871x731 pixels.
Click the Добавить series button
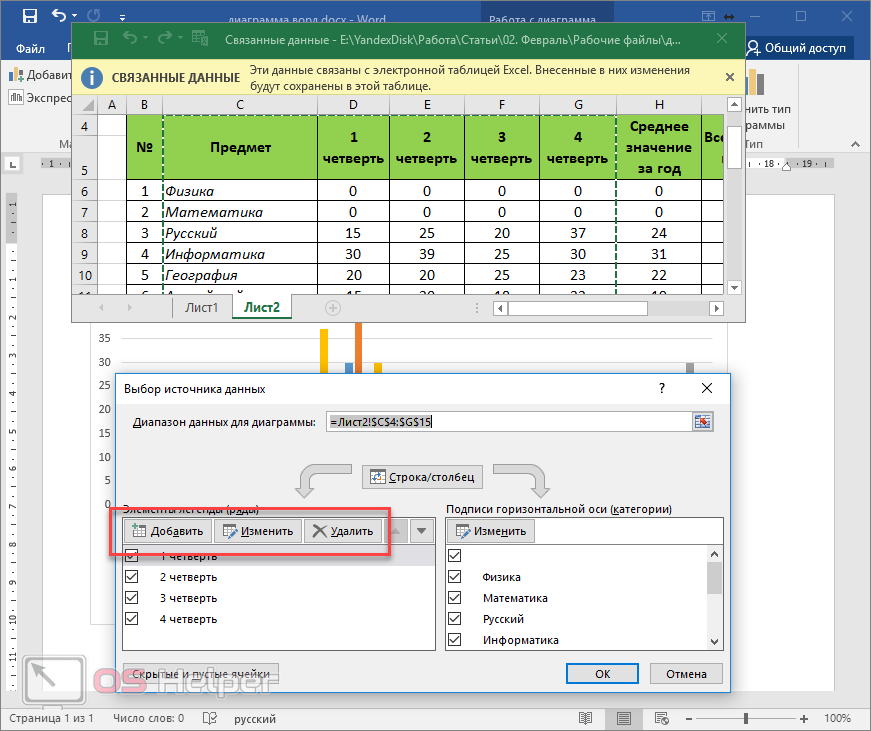[x=167, y=531]
